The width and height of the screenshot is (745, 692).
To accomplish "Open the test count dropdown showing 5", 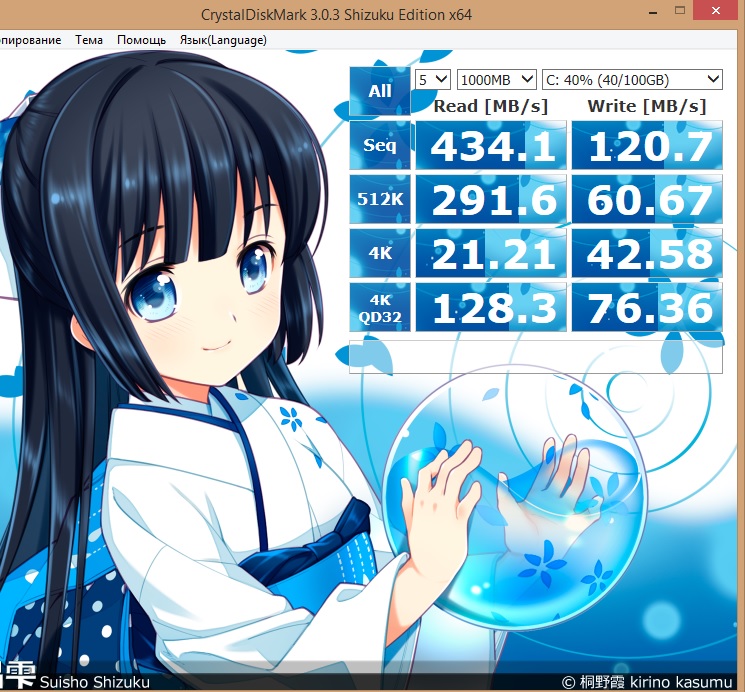I will [432, 79].
